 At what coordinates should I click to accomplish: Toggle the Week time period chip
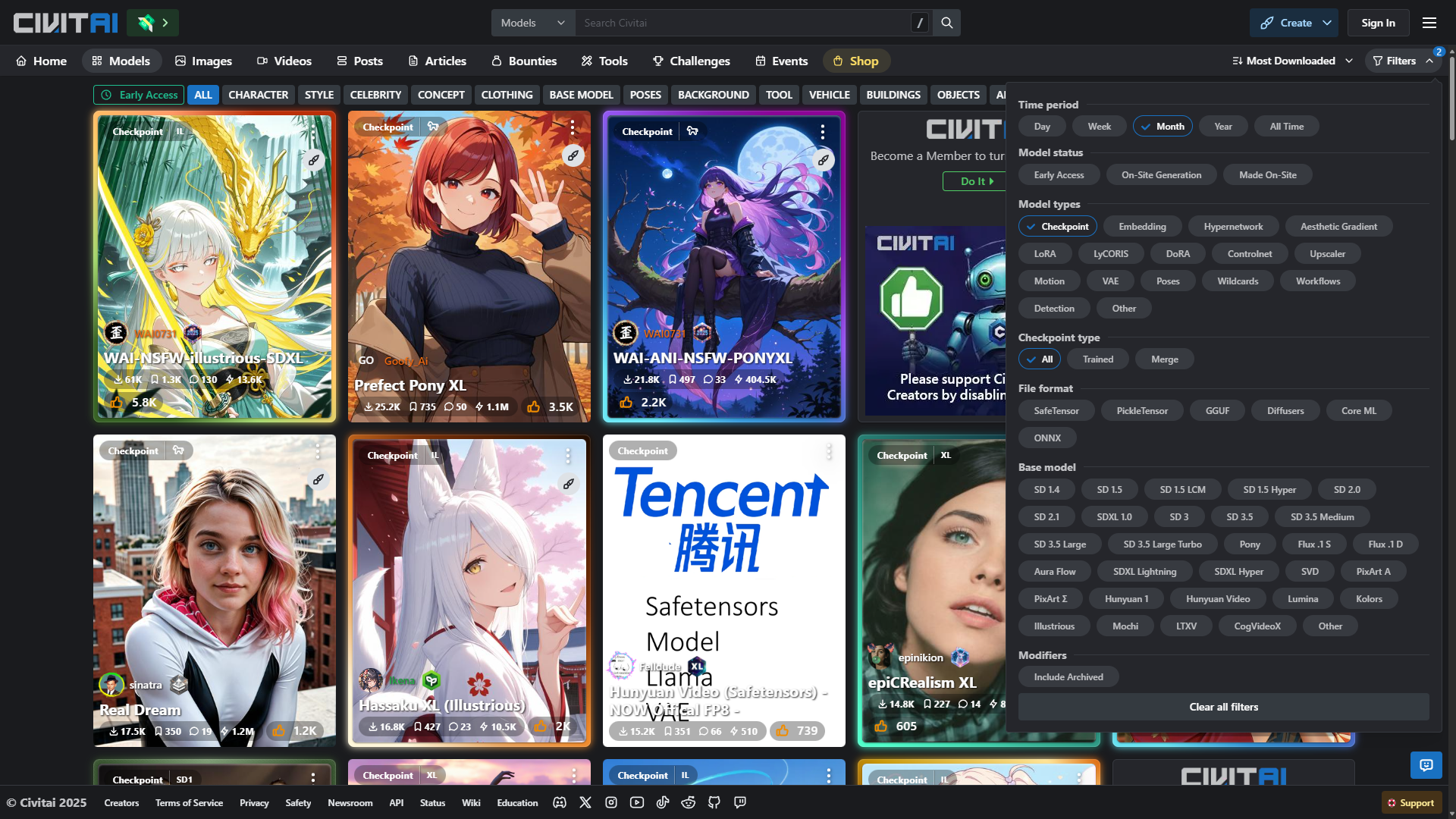pyautogui.click(x=1099, y=127)
